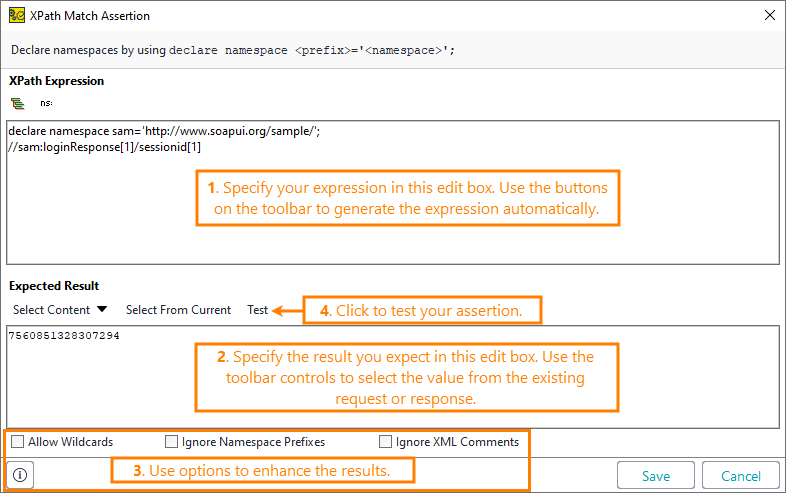
Task: Click the XPath Match Assertion title icon
Action: pyautogui.click(x=17, y=16)
